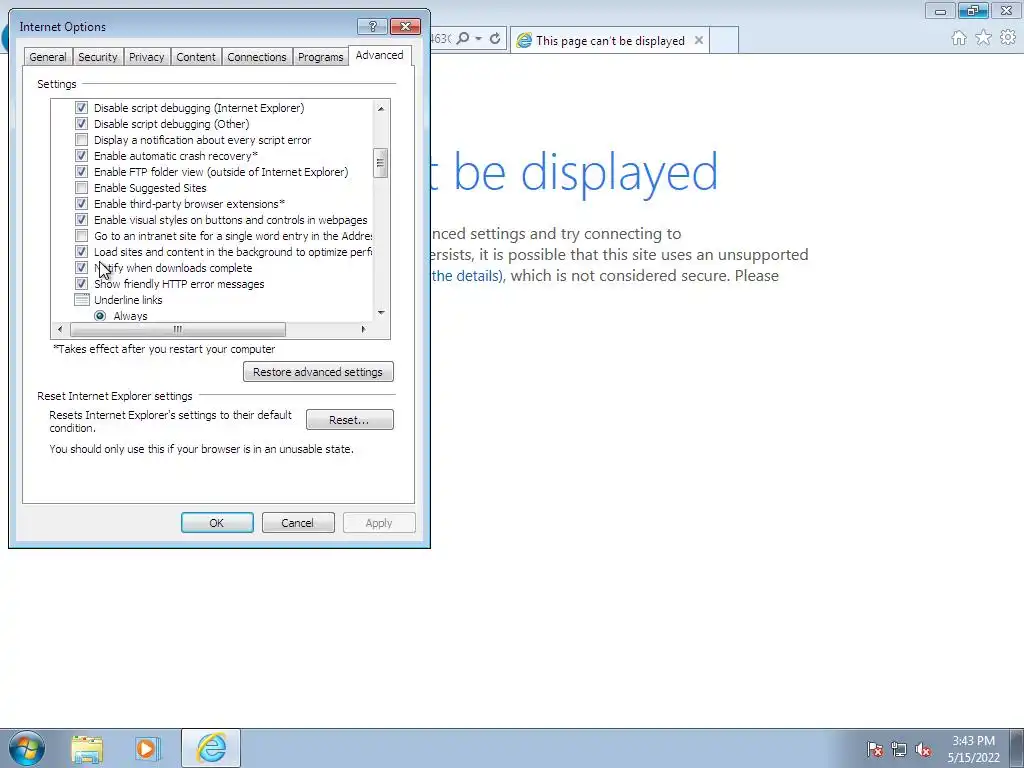Click the muted volume tray icon

(x=923, y=749)
